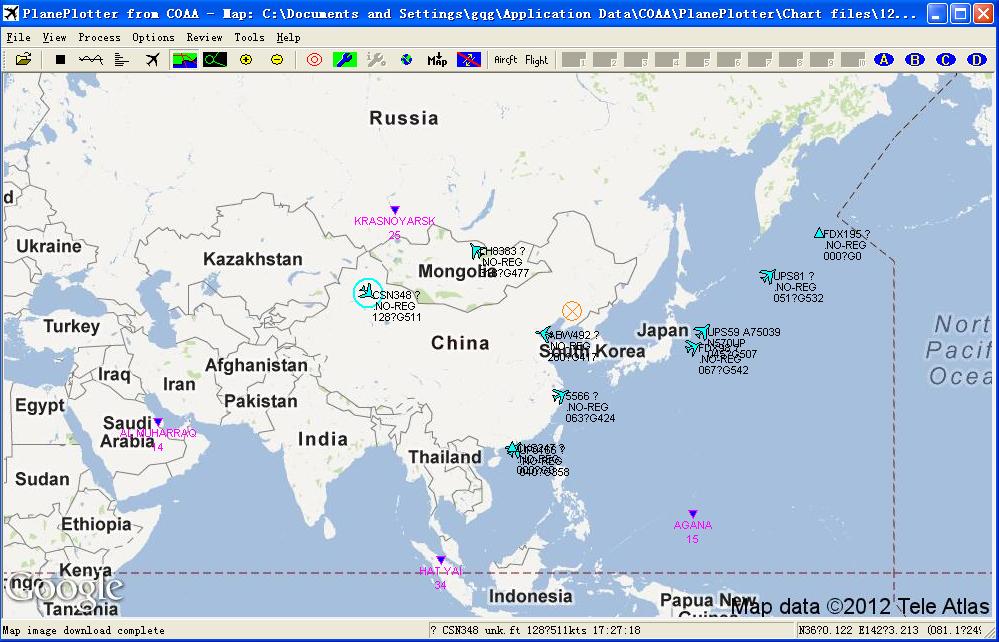Open the File menu
The image size is (999, 642).
point(18,38)
